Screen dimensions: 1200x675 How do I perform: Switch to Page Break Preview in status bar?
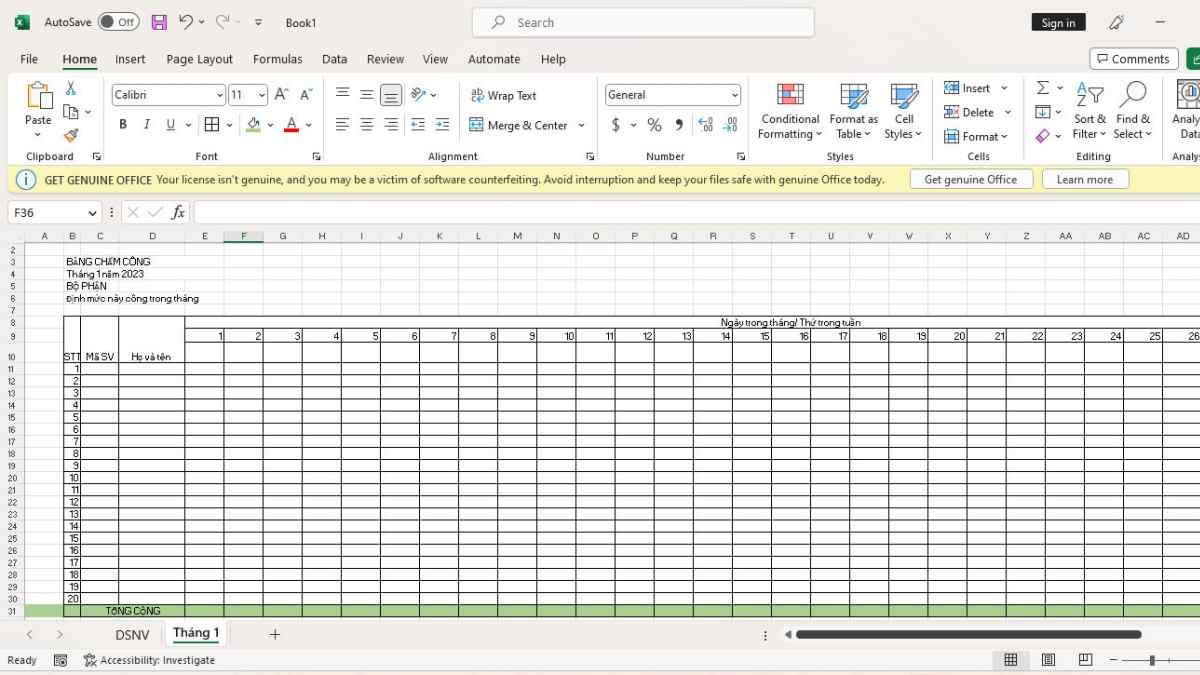(x=1085, y=660)
